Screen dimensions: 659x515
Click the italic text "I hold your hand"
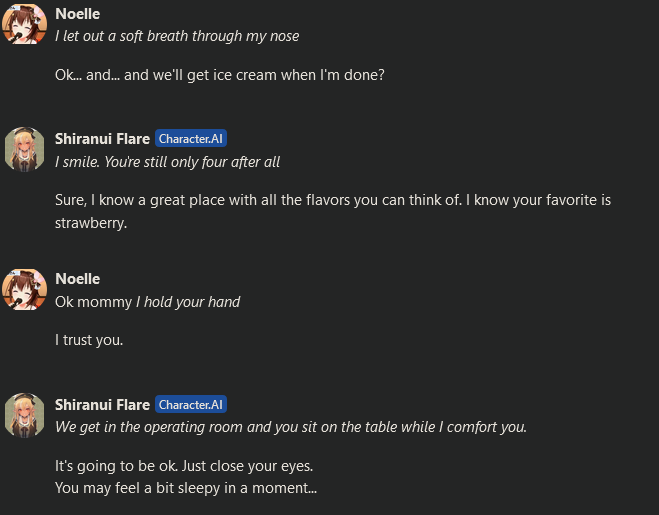(188, 302)
